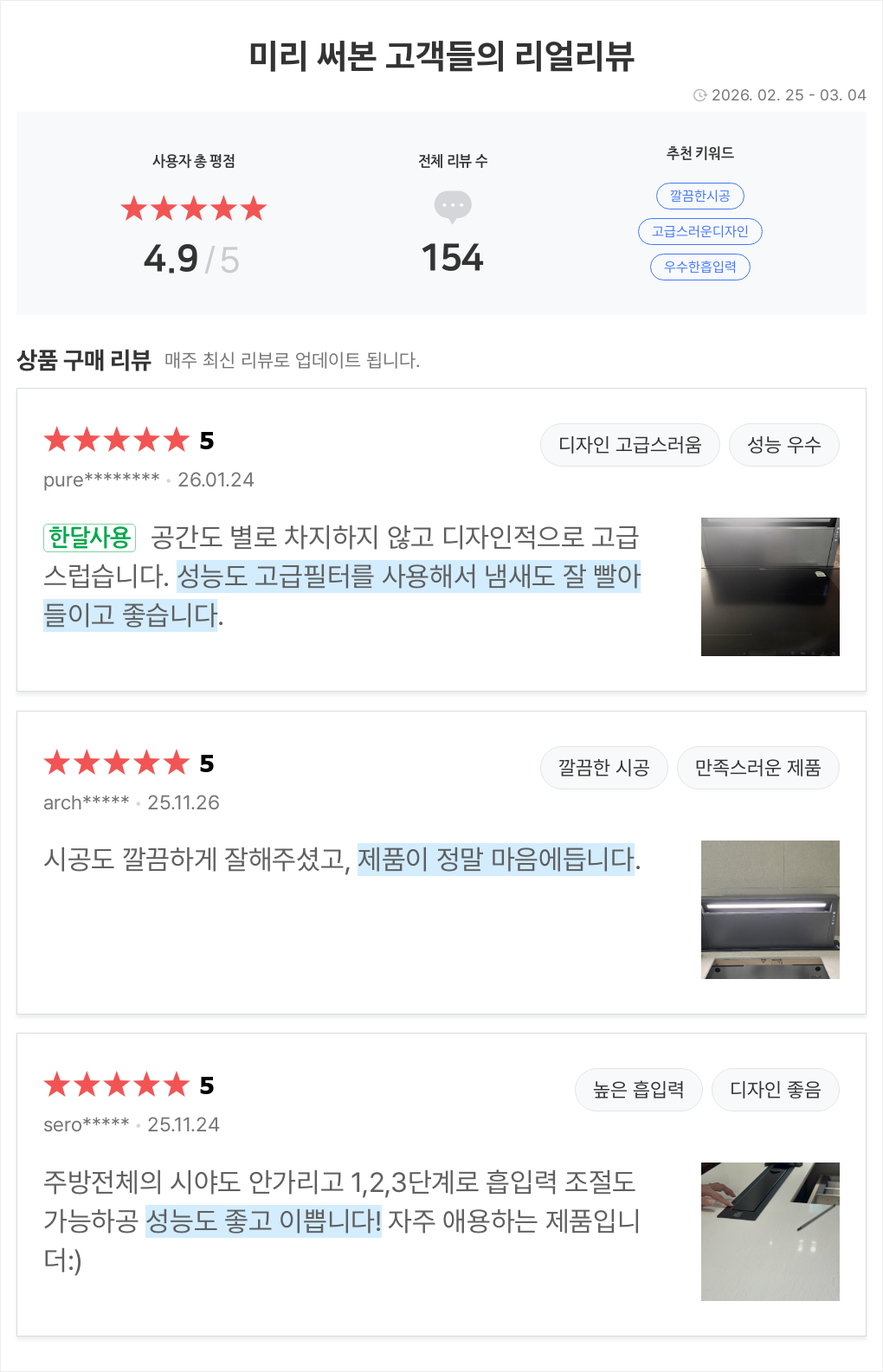Click the green 한달사용 badge
883x1372 pixels.
89,538
